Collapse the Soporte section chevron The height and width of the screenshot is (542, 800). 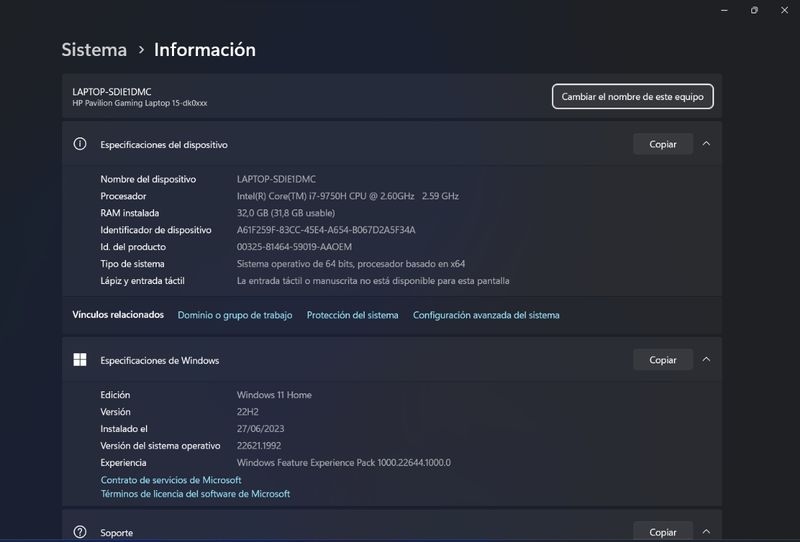click(706, 532)
